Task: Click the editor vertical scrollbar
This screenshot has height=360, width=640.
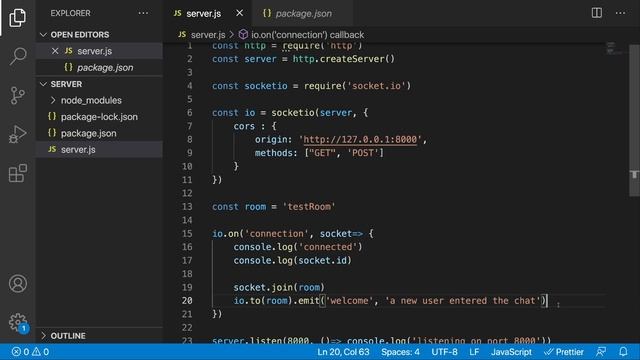Action: pyautogui.click(x=634, y=120)
